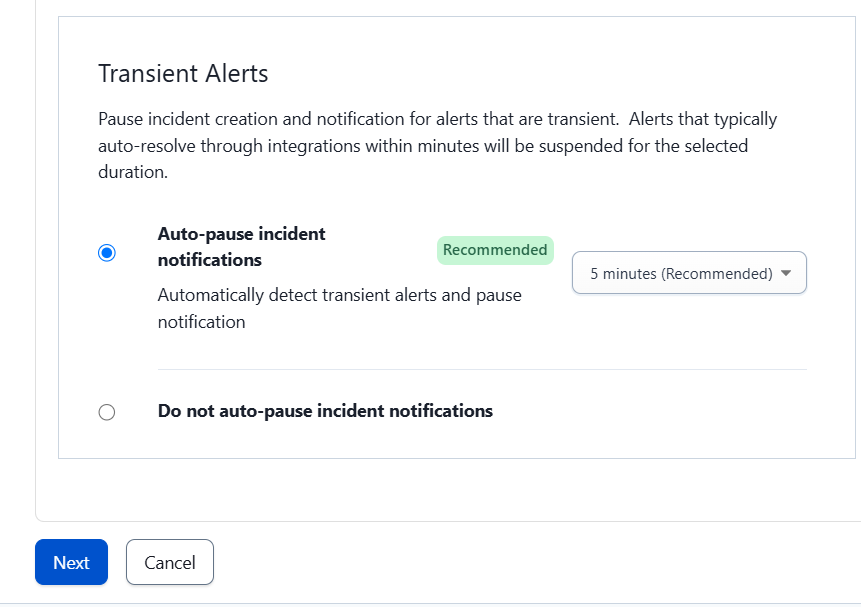
Task: Click the Do not auto-pause incident notifications label
Action: (325, 411)
